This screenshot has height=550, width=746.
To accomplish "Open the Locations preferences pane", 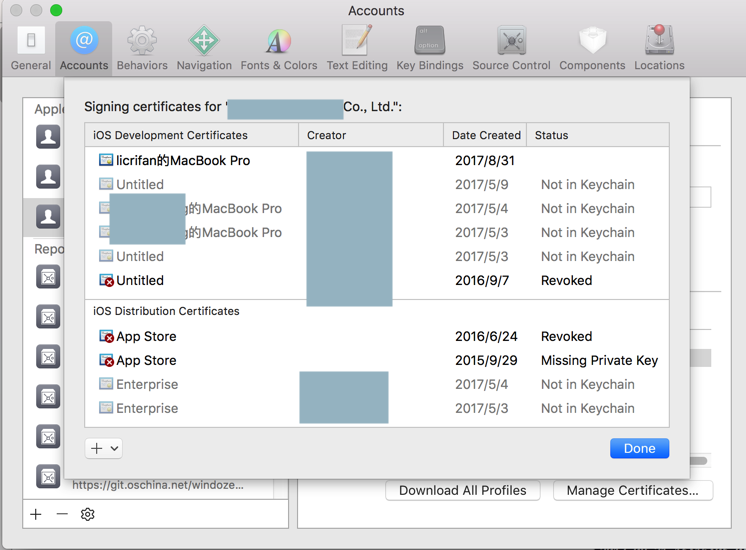I will coord(659,48).
